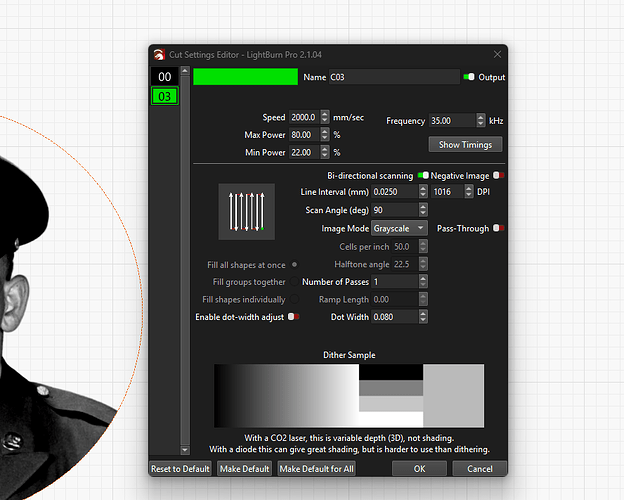The width and height of the screenshot is (624, 500).
Task: Click Reset to Default button
Action: pyautogui.click(x=180, y=469)
